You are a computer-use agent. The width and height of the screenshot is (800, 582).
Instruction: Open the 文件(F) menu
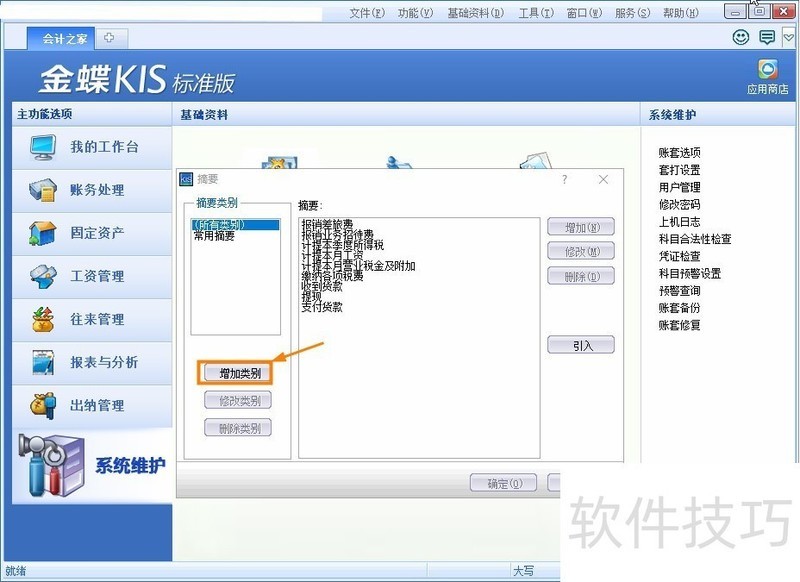tap(367, 13)
